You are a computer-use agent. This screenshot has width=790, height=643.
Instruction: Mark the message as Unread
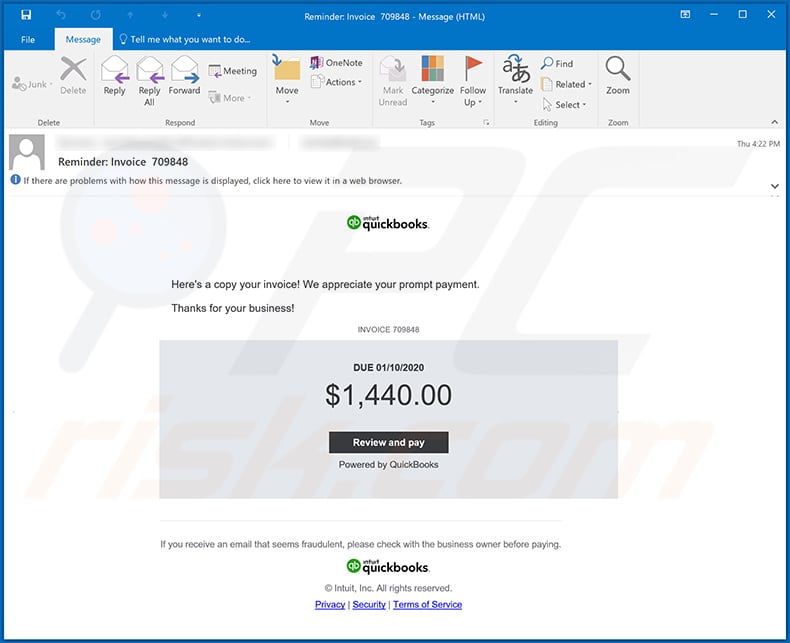[392, 82]
